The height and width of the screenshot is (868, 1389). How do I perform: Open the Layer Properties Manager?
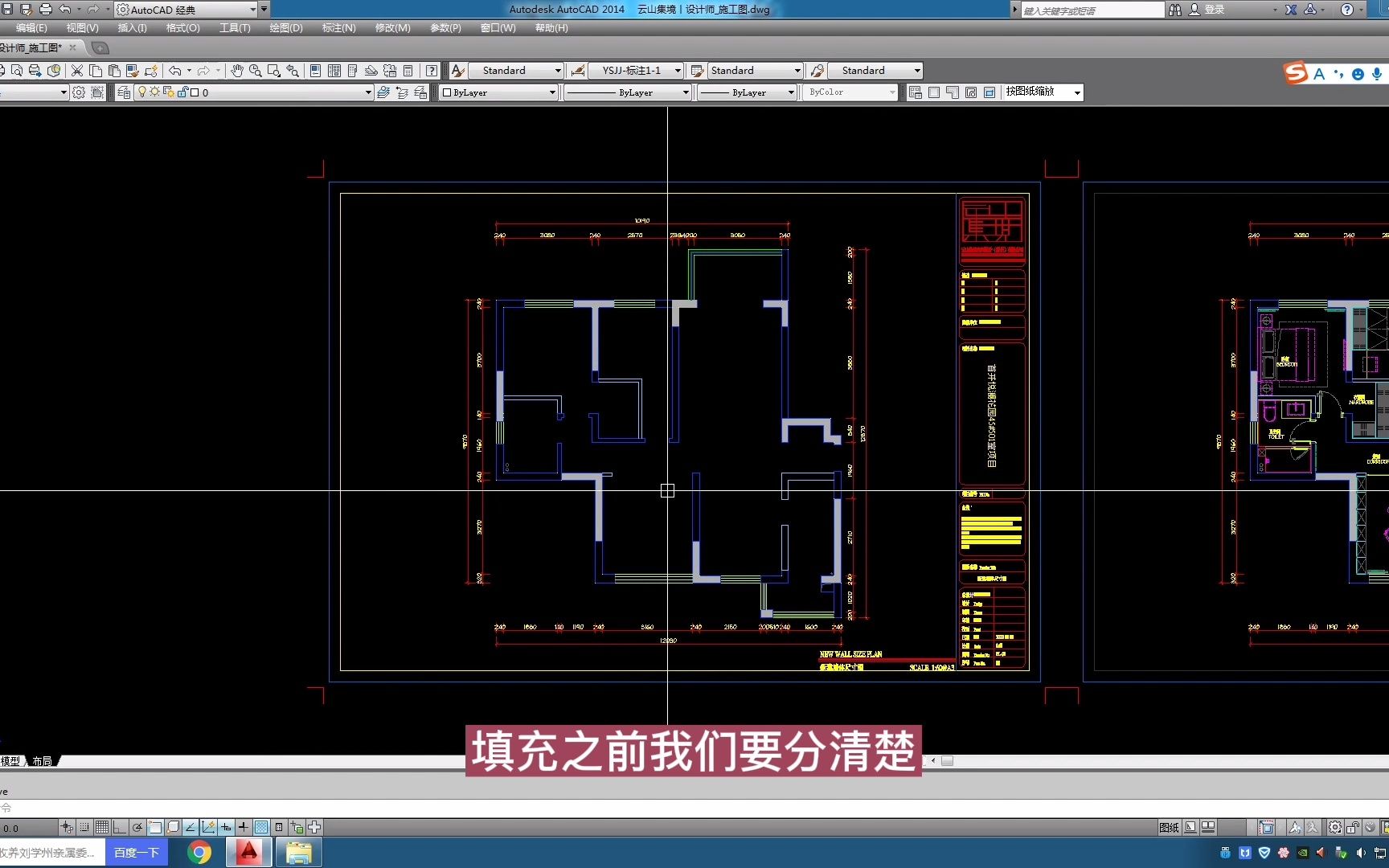(x=123, y=92)
